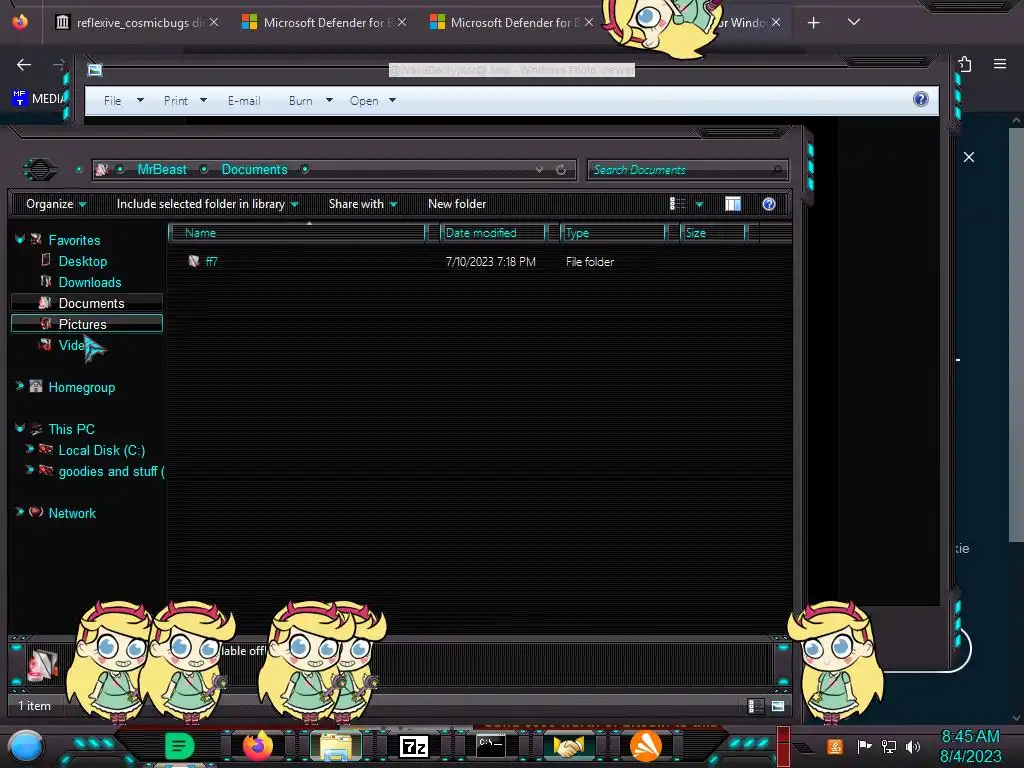The image size is (1024, 768).
Task: Sort by Date modified column
Action: 493,233
